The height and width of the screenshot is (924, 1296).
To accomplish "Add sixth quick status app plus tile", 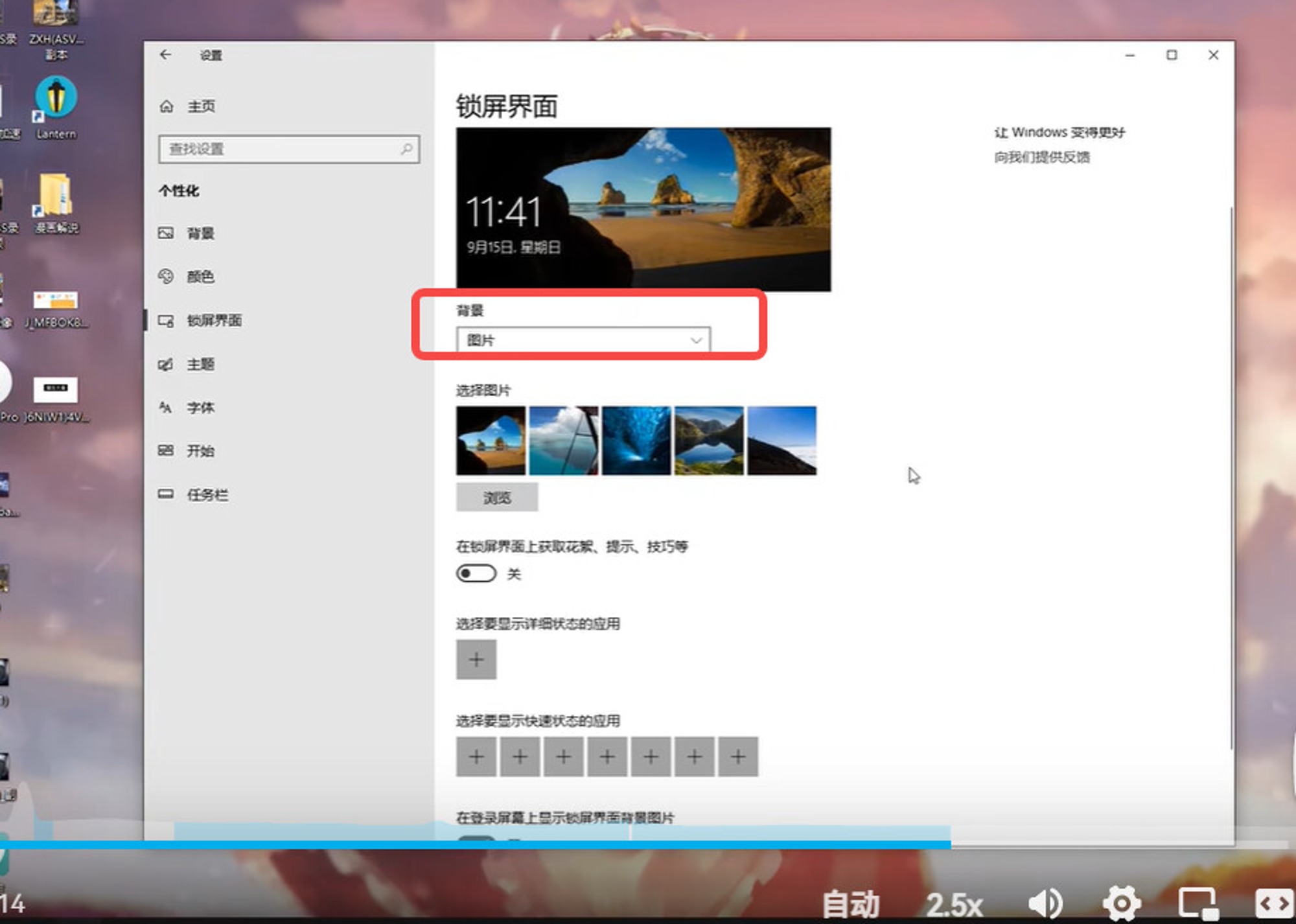I will pos(695,756).
